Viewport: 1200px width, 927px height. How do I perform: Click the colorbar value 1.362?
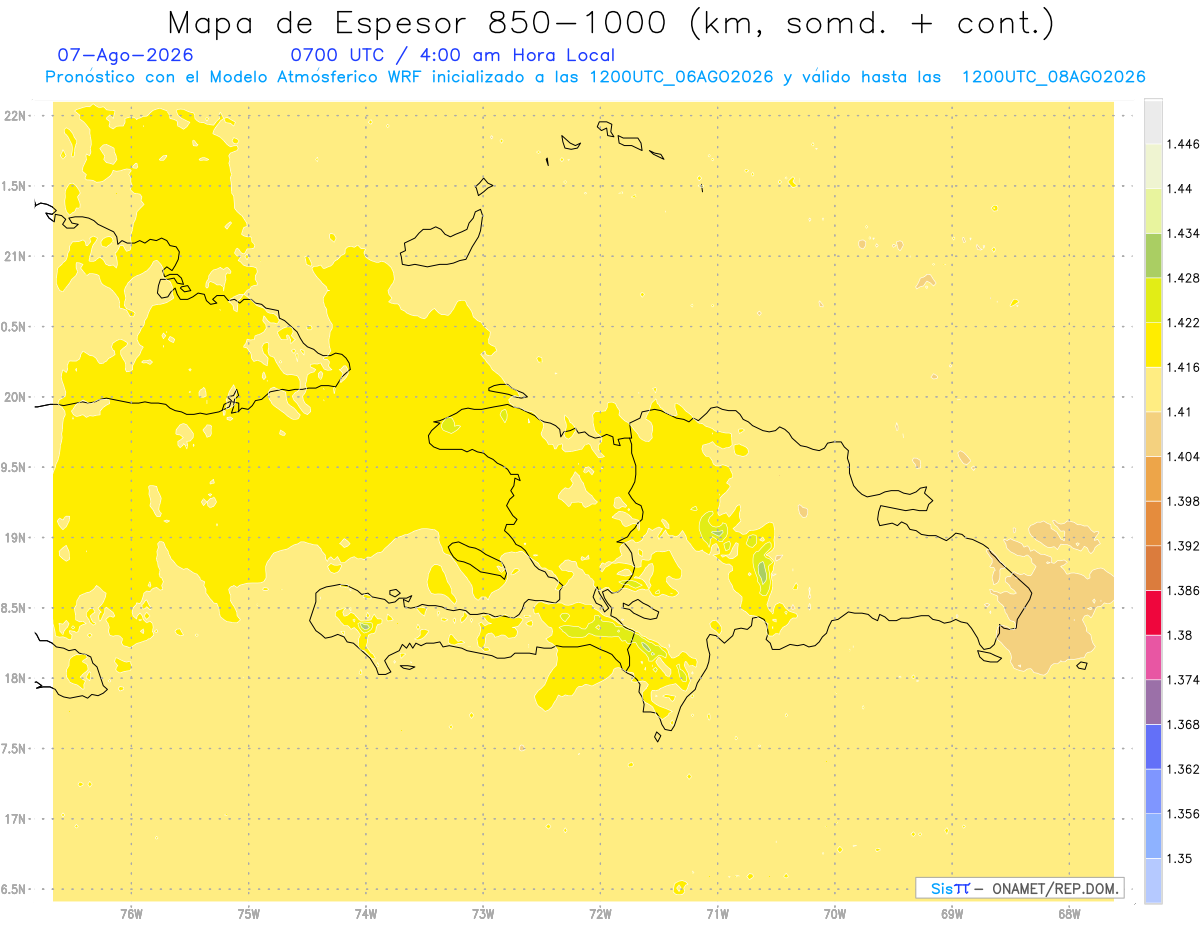[1182, 769]
